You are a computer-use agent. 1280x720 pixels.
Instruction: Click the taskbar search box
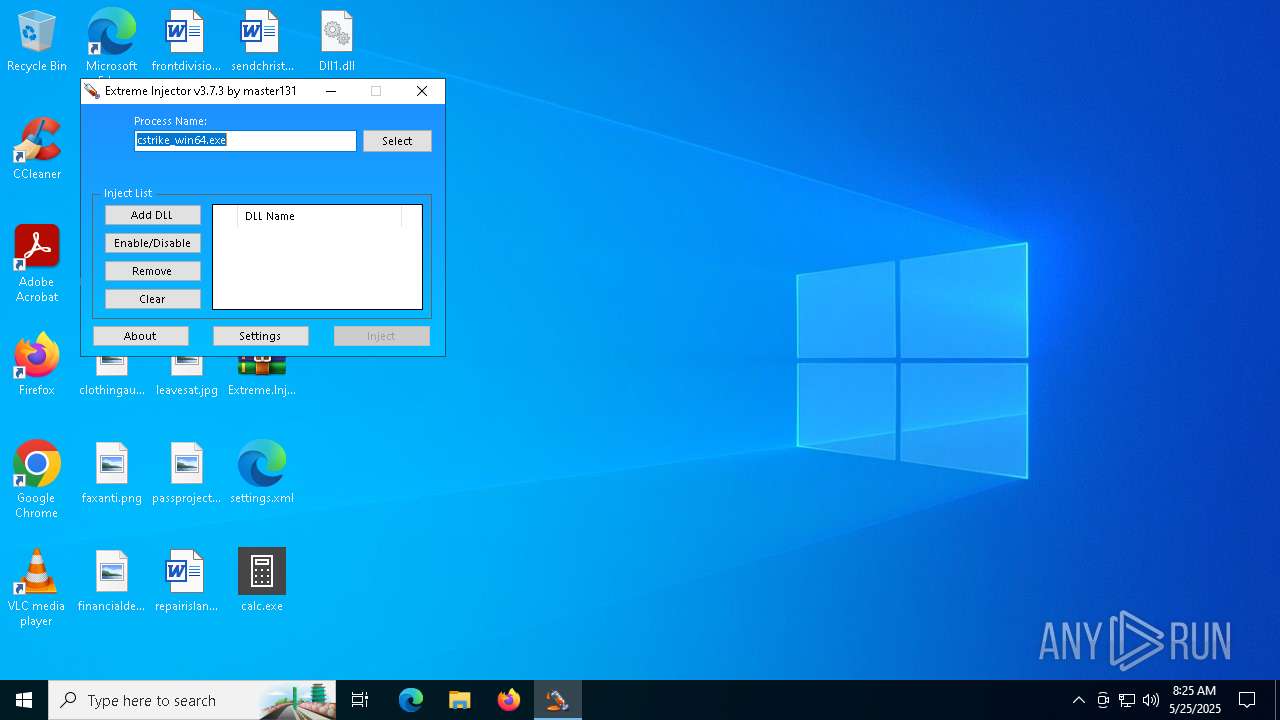192,700
